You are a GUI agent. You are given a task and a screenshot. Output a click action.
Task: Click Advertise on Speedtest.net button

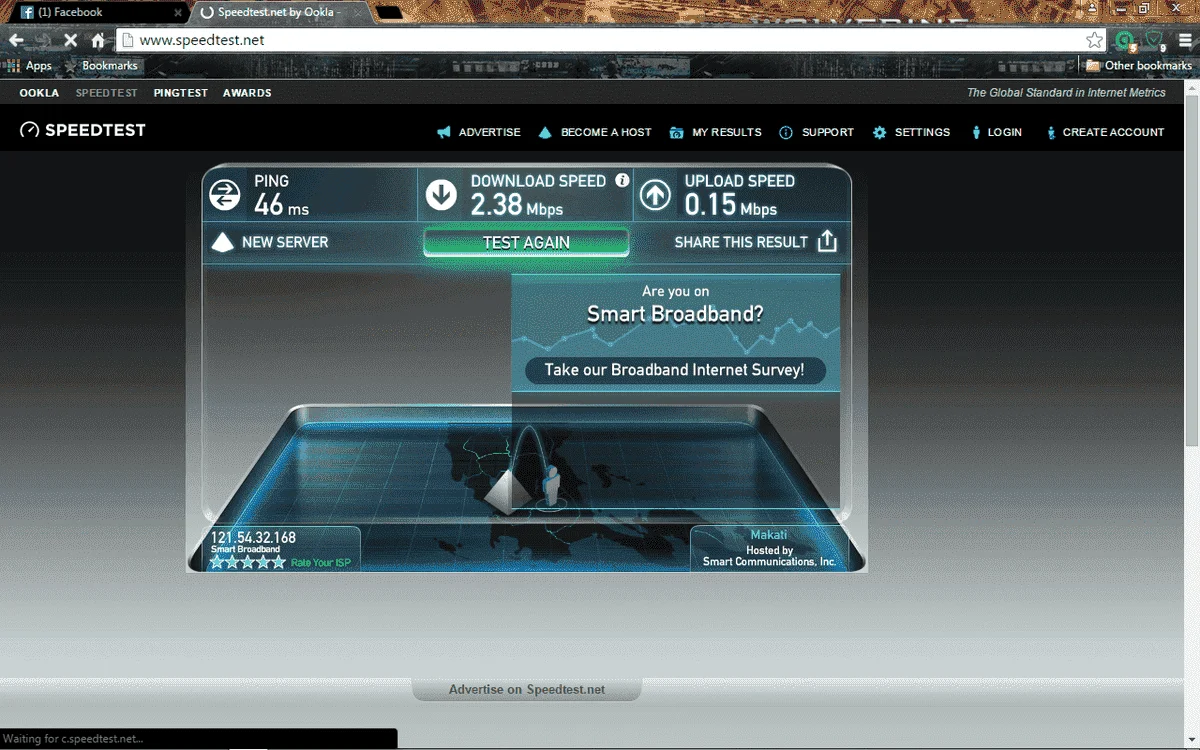click(526, 689)
